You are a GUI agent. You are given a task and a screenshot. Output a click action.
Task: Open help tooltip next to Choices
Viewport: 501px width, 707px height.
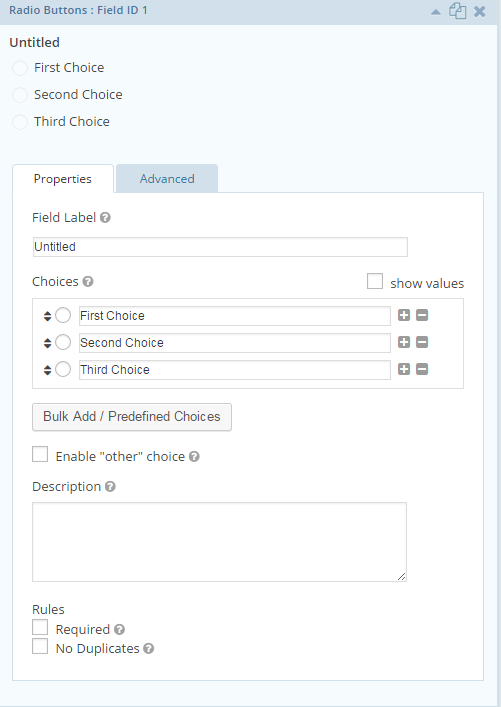tap(88, 282)
